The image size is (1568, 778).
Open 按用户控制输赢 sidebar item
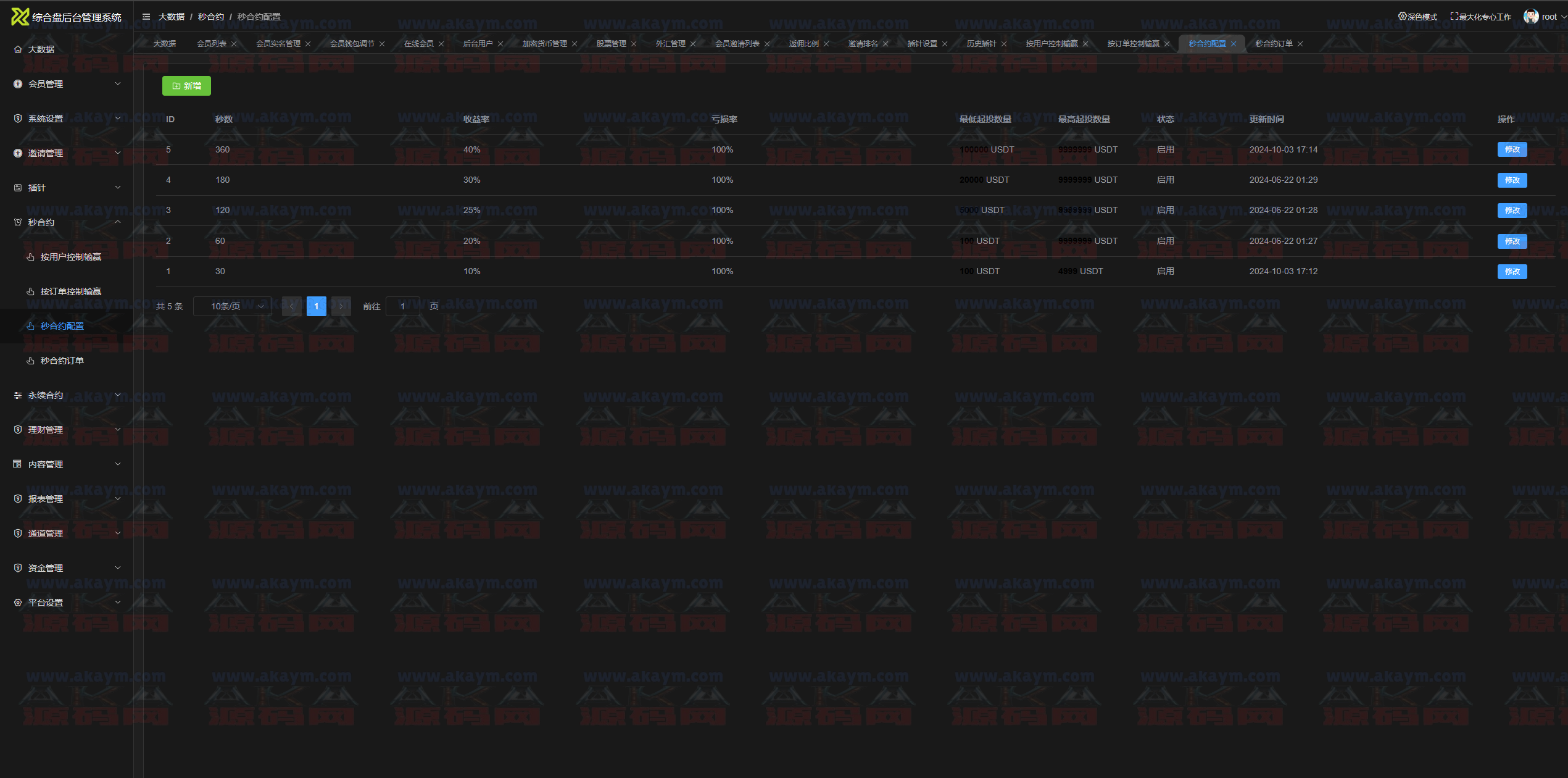pos(70,257)
